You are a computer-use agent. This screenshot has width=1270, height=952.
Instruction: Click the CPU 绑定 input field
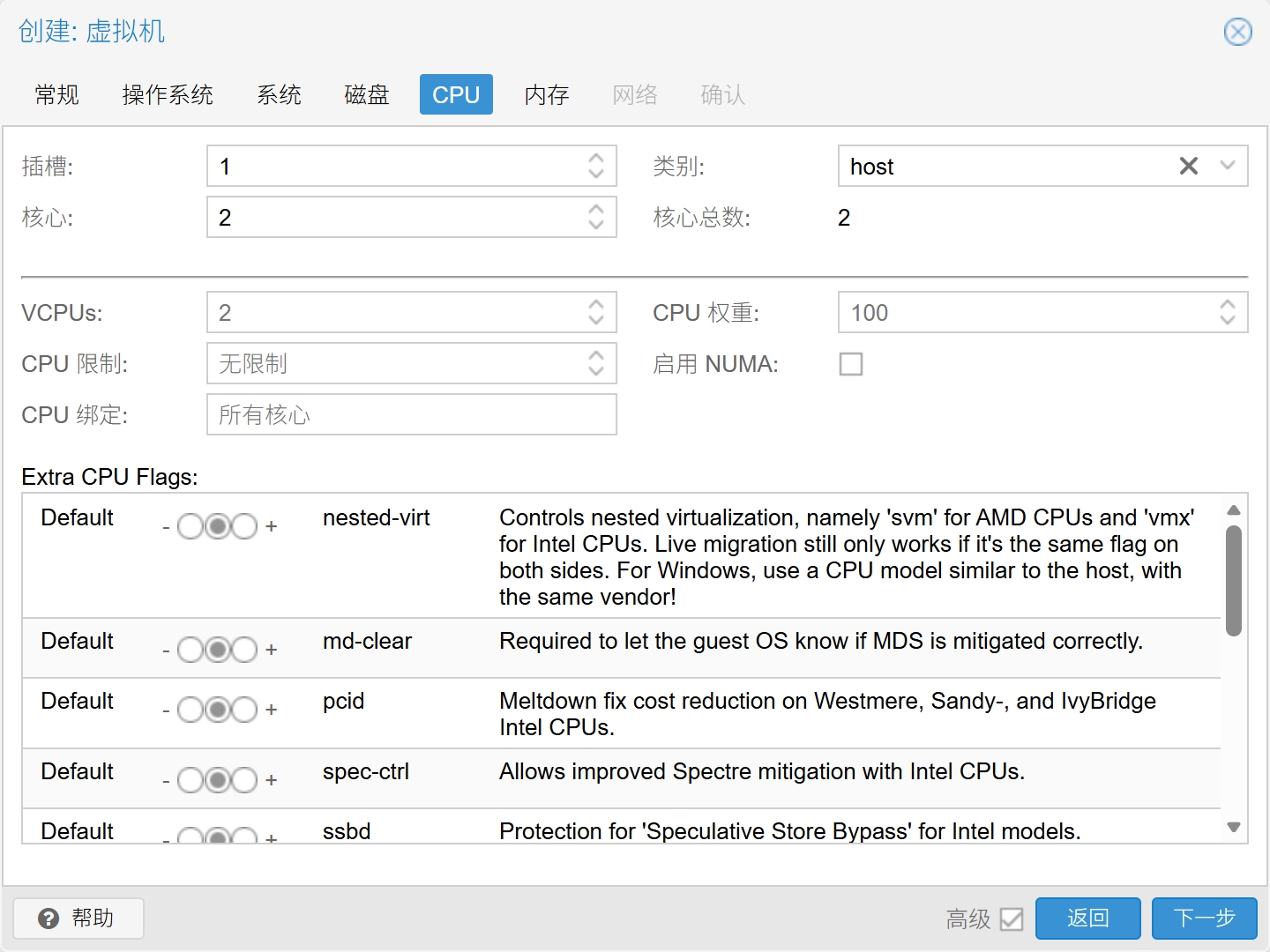point(411,414)
